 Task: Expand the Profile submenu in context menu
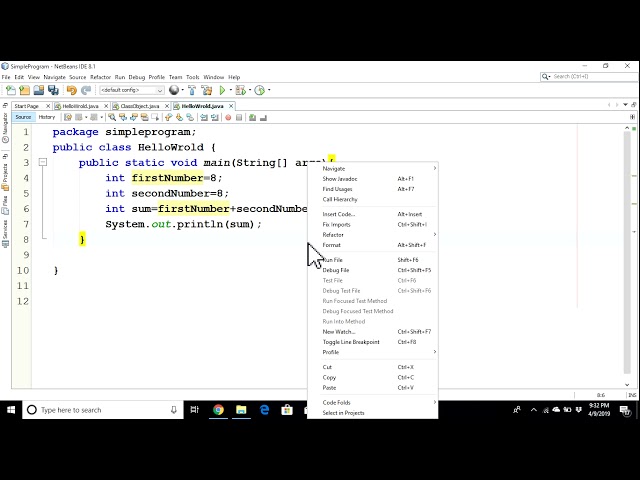tap(373, 352)
